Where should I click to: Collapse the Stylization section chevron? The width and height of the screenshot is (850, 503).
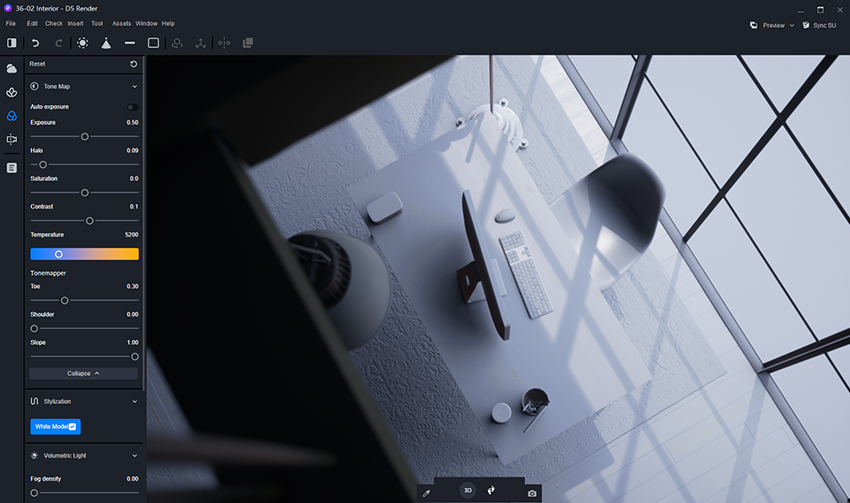point(134,402)
